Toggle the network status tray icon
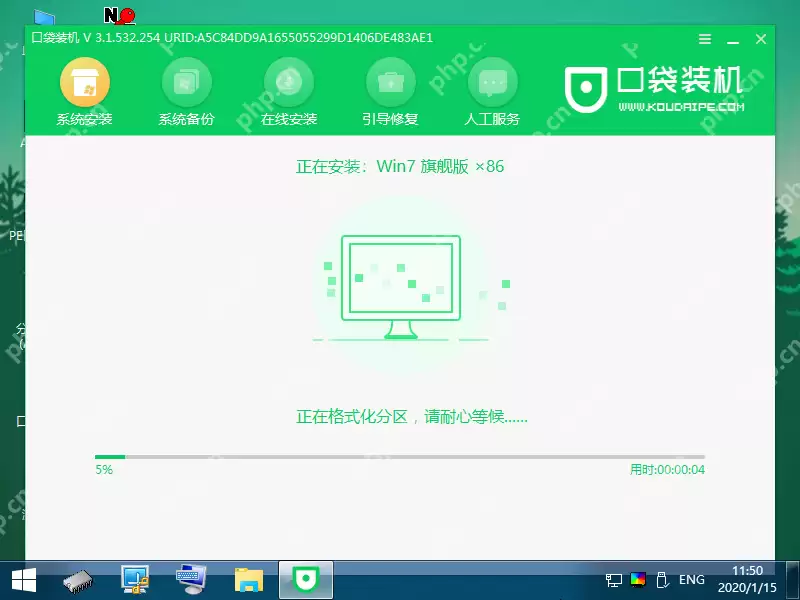The image size is (800, 600). tap(614, 582)
